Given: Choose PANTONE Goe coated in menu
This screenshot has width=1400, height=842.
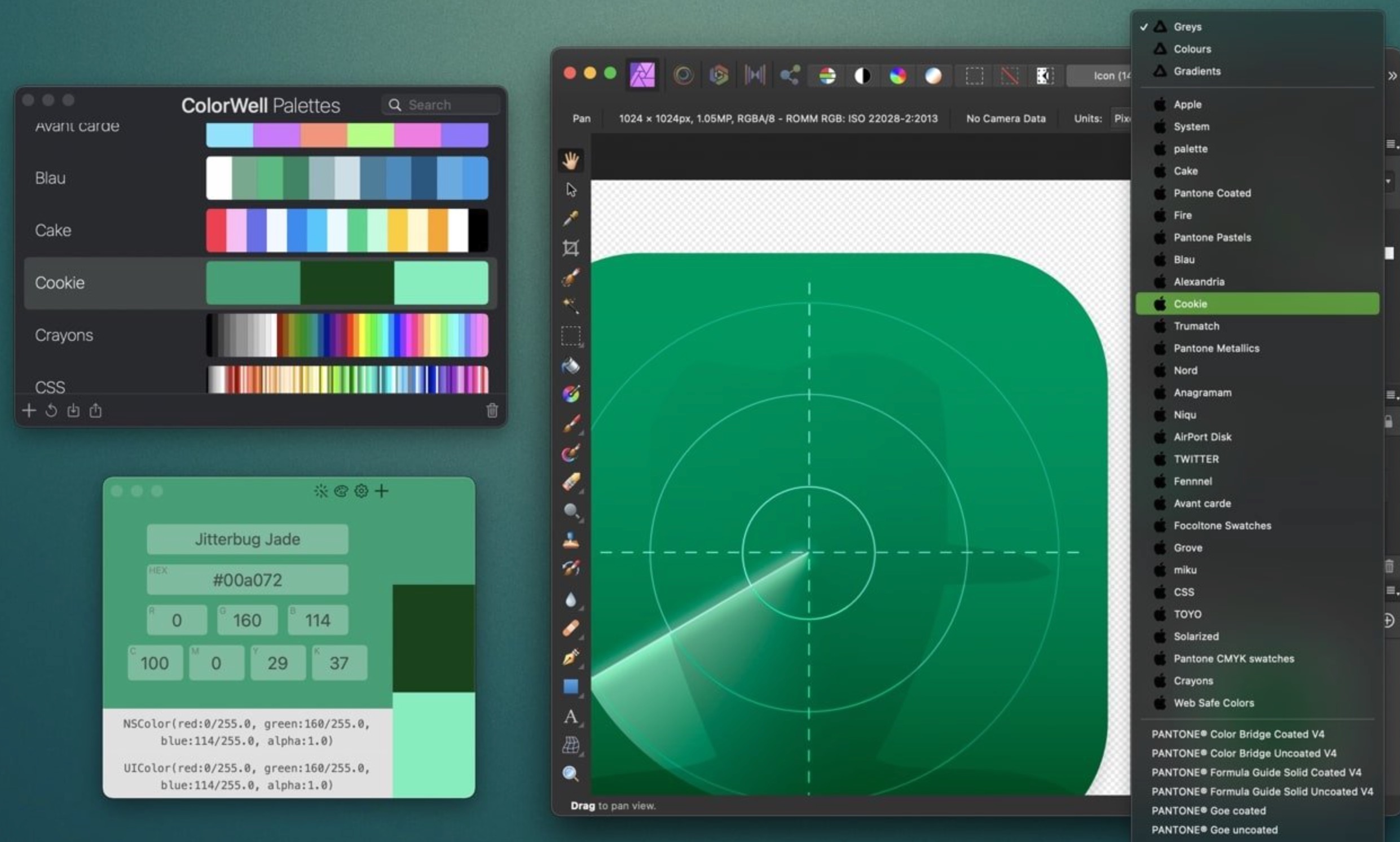Looking at the screenshot, I should (x=1258, y=811).
